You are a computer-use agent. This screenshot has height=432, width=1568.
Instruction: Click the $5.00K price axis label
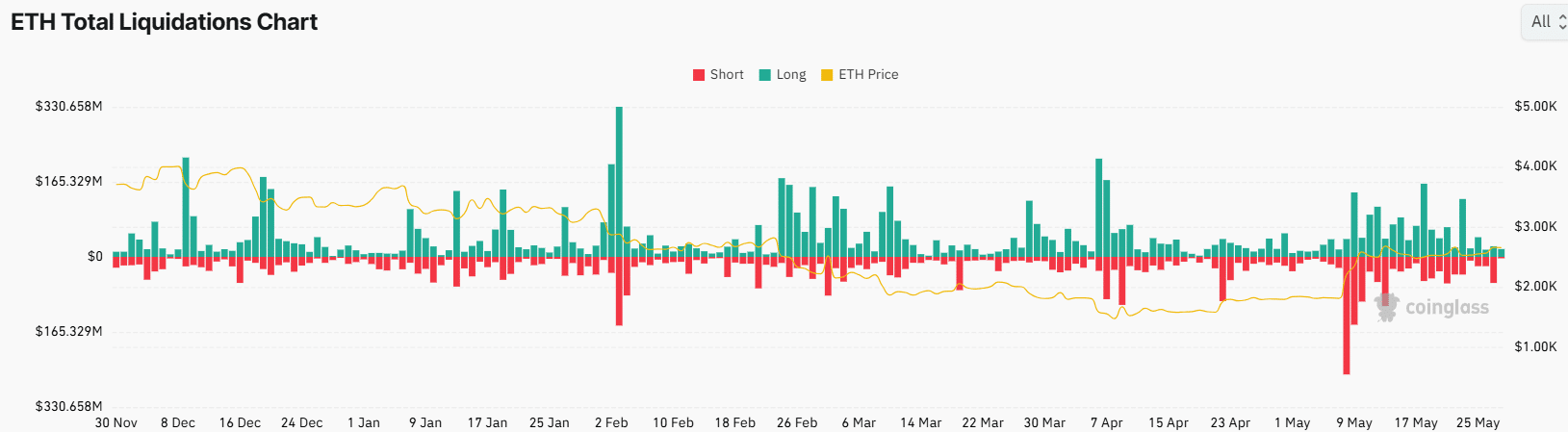[1535, 106]
